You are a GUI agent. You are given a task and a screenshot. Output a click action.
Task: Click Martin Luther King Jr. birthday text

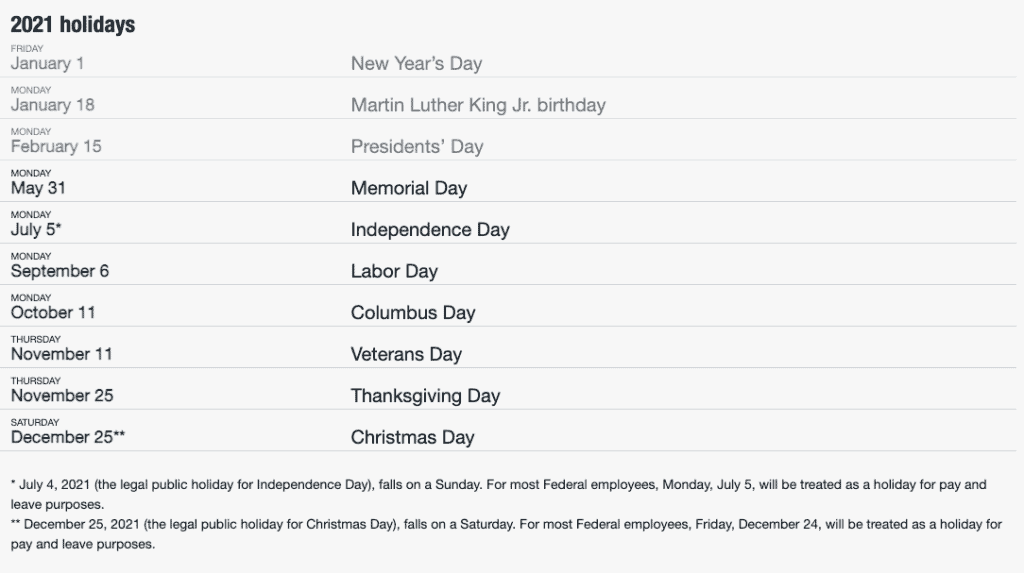pos(478,105)
